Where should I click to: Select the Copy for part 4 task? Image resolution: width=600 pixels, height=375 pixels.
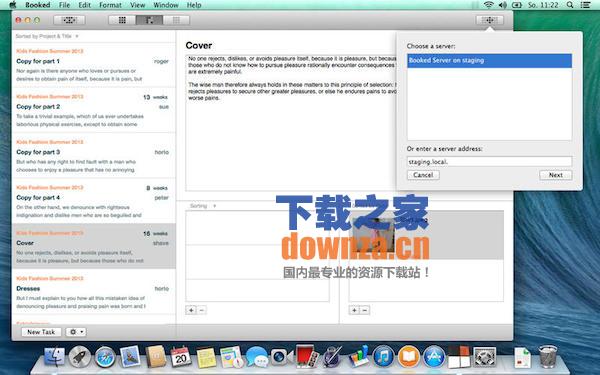[x=94, y=202]
